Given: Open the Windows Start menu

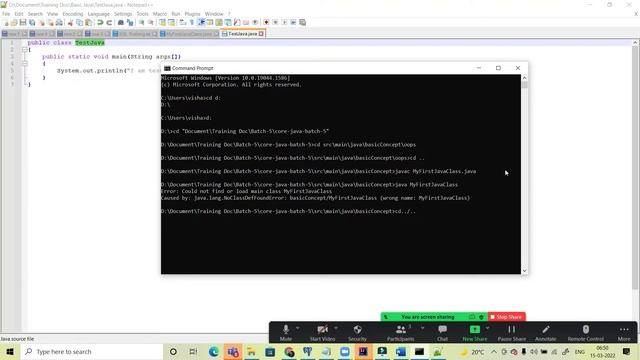Looking at the screenshot, I should (10, 351).
